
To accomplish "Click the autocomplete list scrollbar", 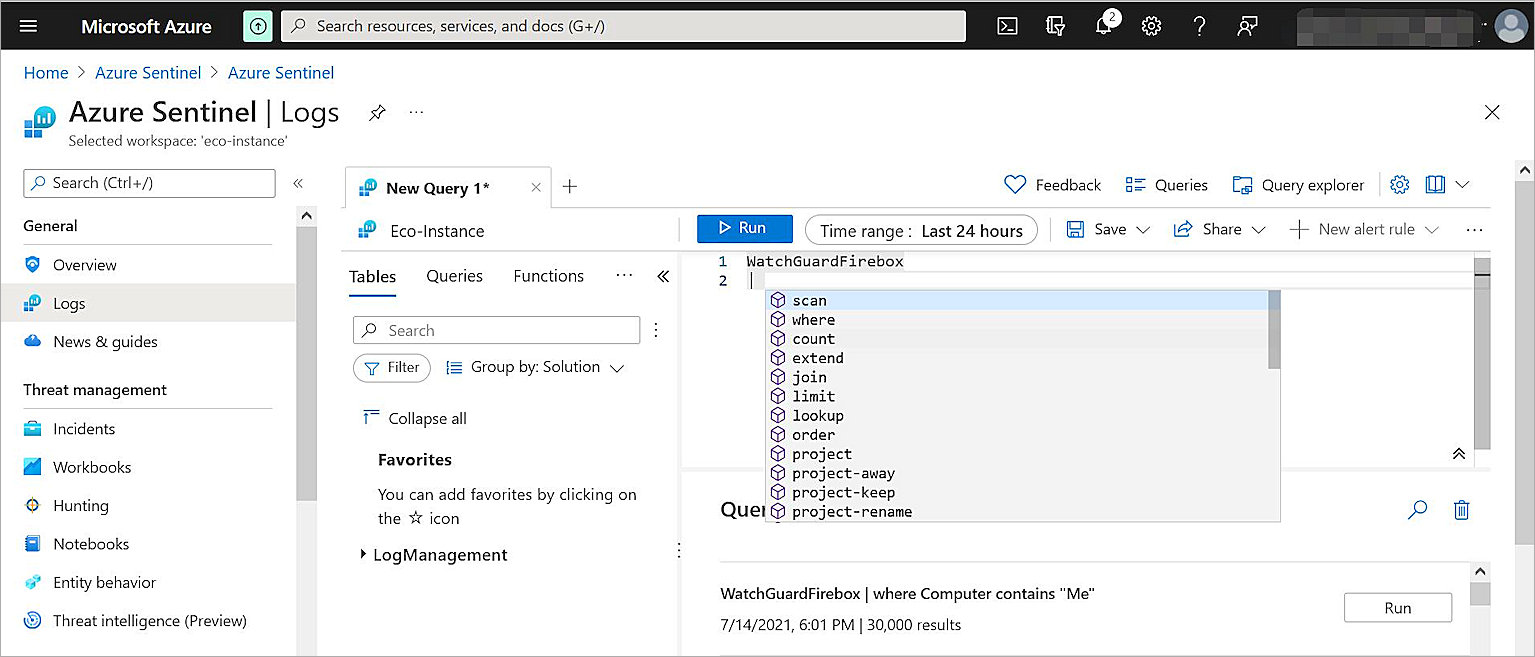I will pyautogui.click(x=1273, y=330).
